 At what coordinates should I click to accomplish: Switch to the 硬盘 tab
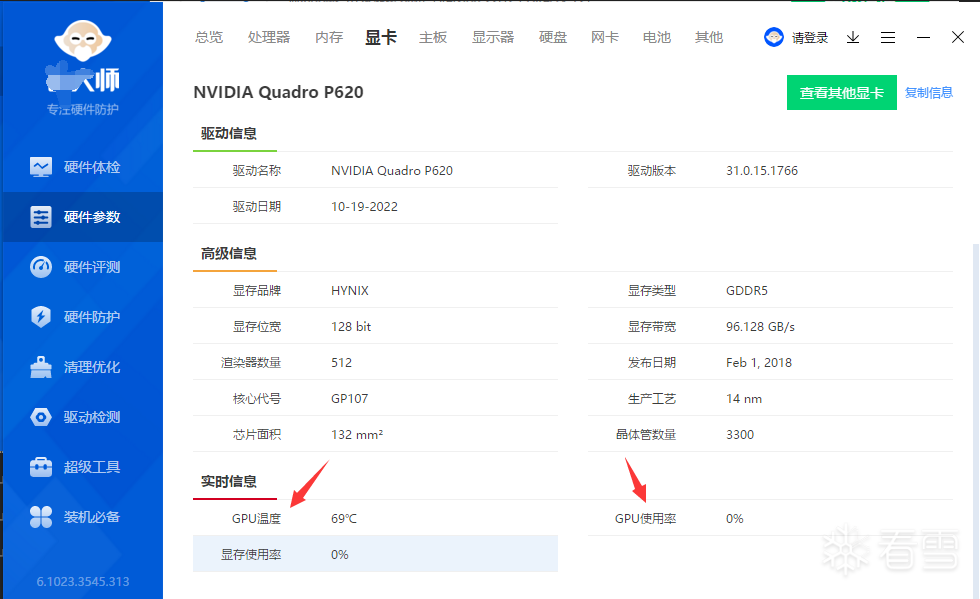pyautogui.click(x=552, y=38)
